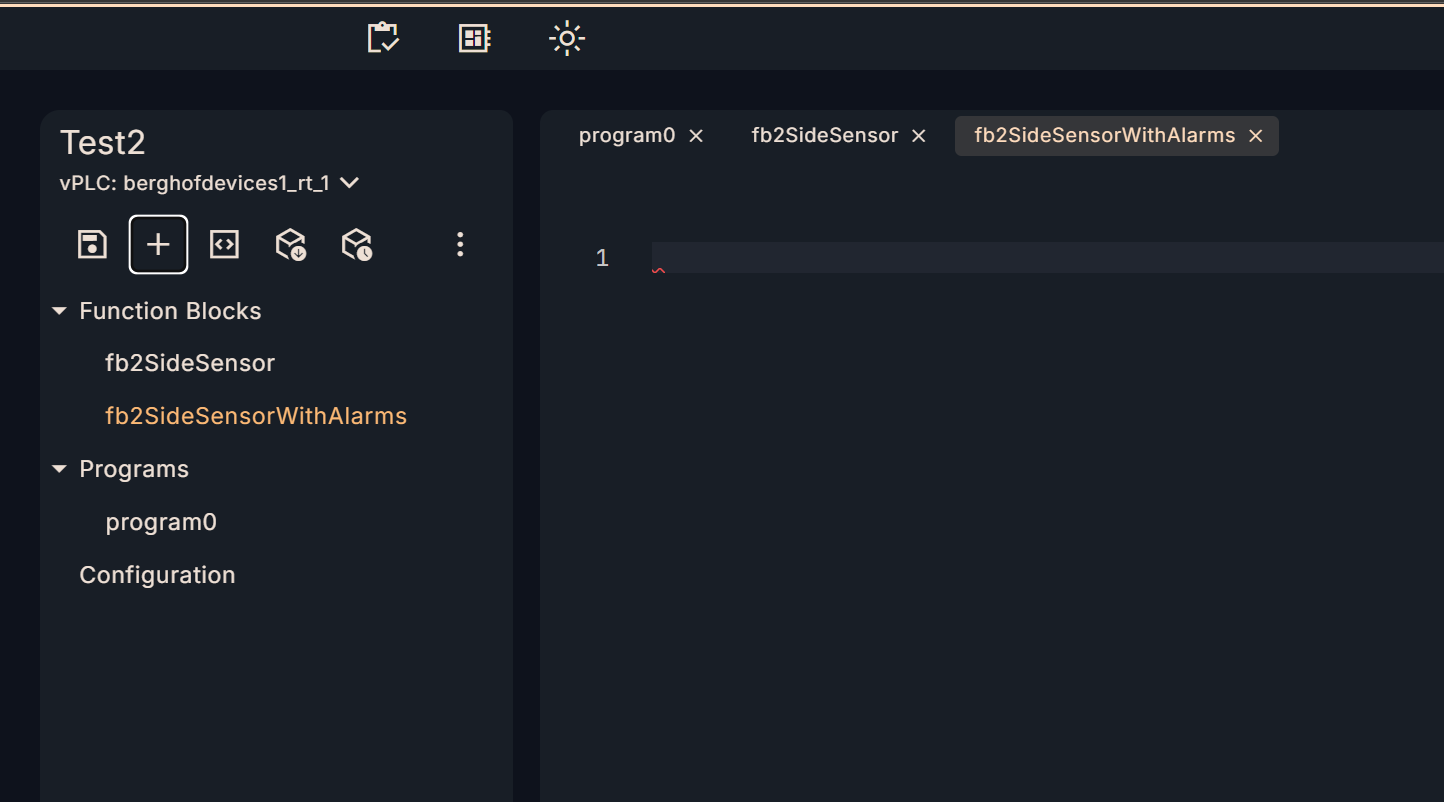The height and width of the screenshot is (802, 1444).
Task: Click the cube with download arrow icon
Action: tap(290, 245)
